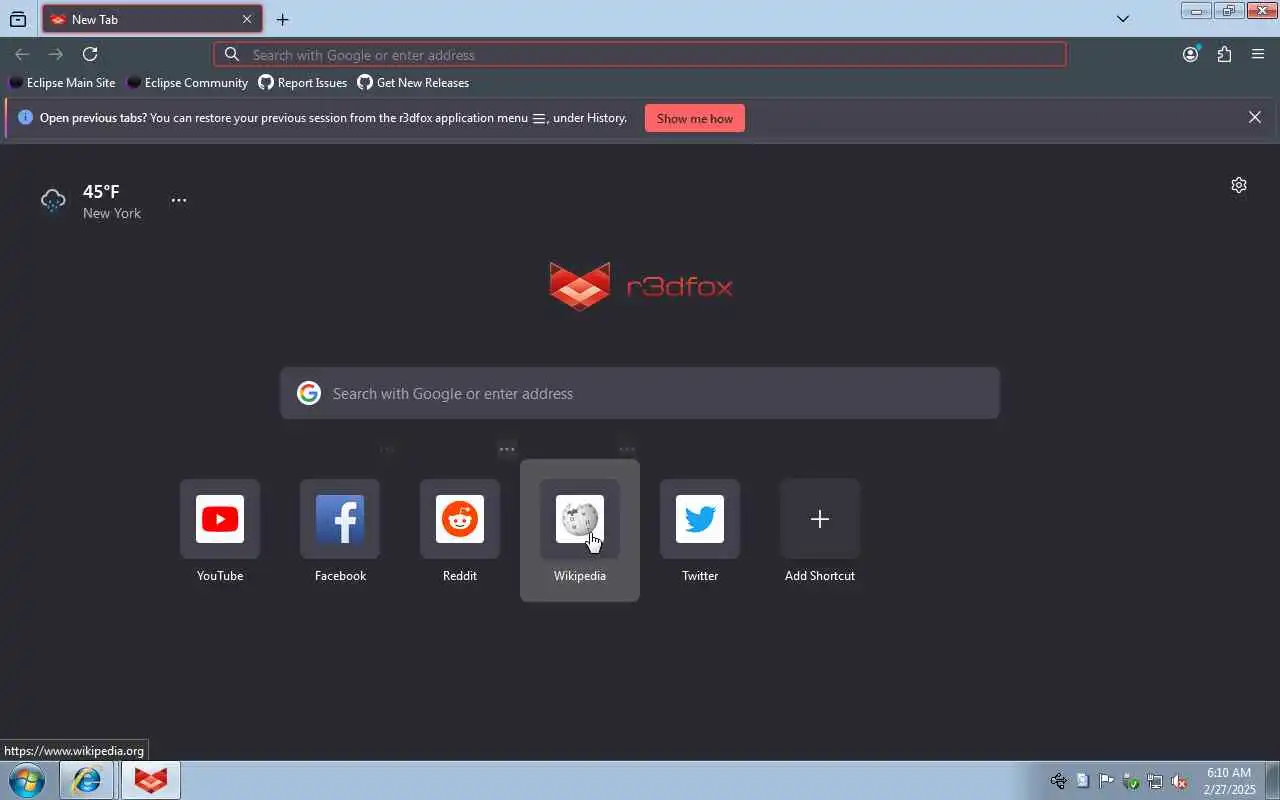Open a new tab with plus button

tap(283, 19)
